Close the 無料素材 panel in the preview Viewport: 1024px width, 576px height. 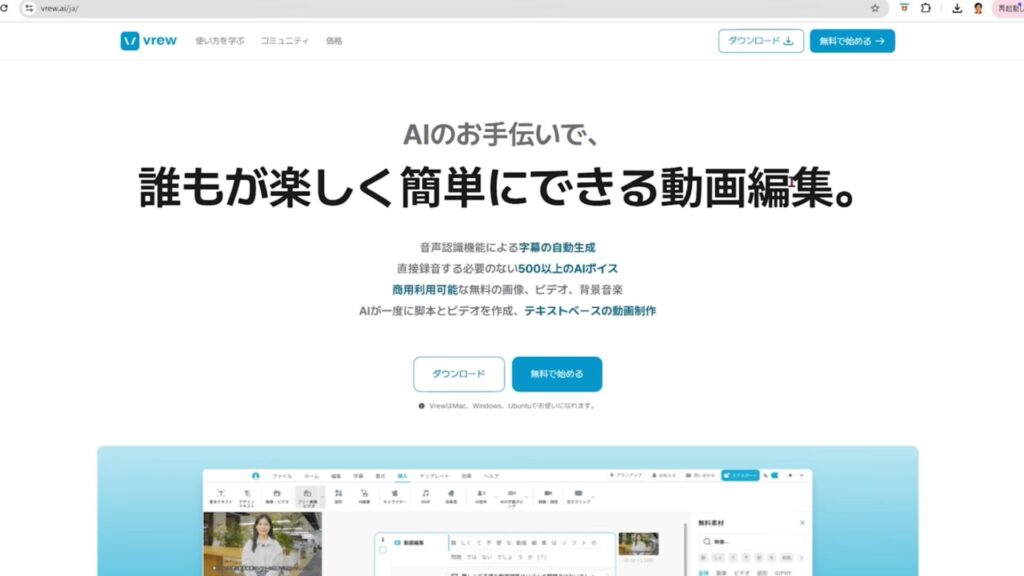click(x=801, y=523)
